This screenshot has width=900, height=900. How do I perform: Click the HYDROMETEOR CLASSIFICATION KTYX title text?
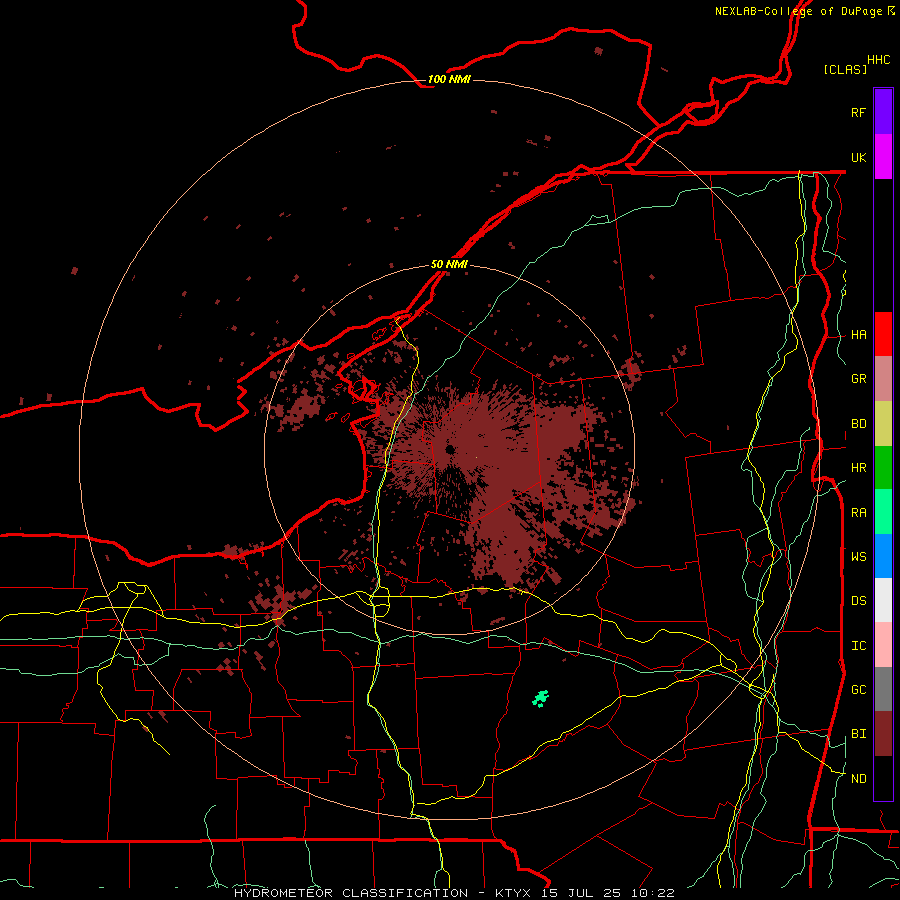[x=454, y=893]
